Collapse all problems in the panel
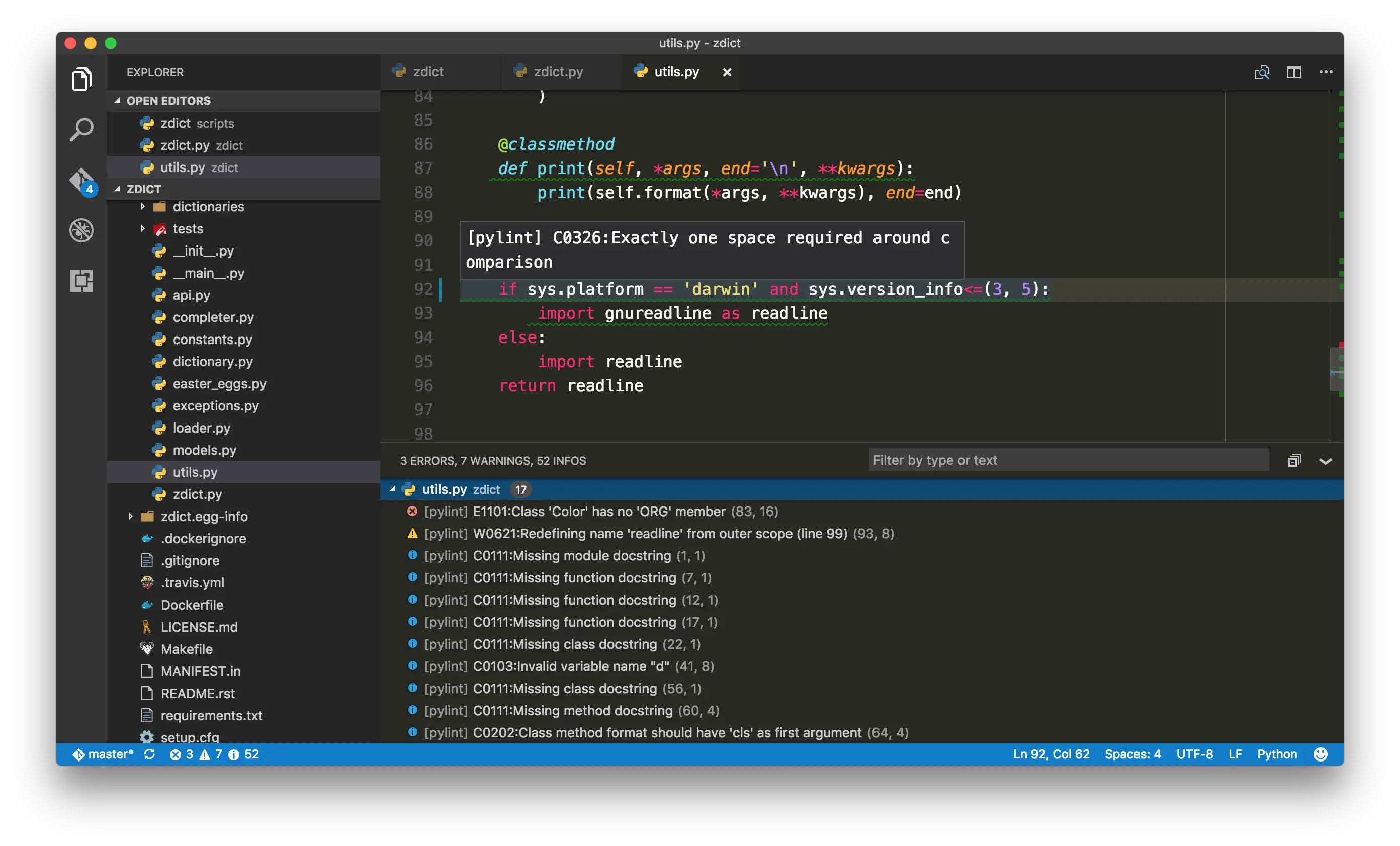Viewport: 1400px width, 846px height. tap(1294, 460)
